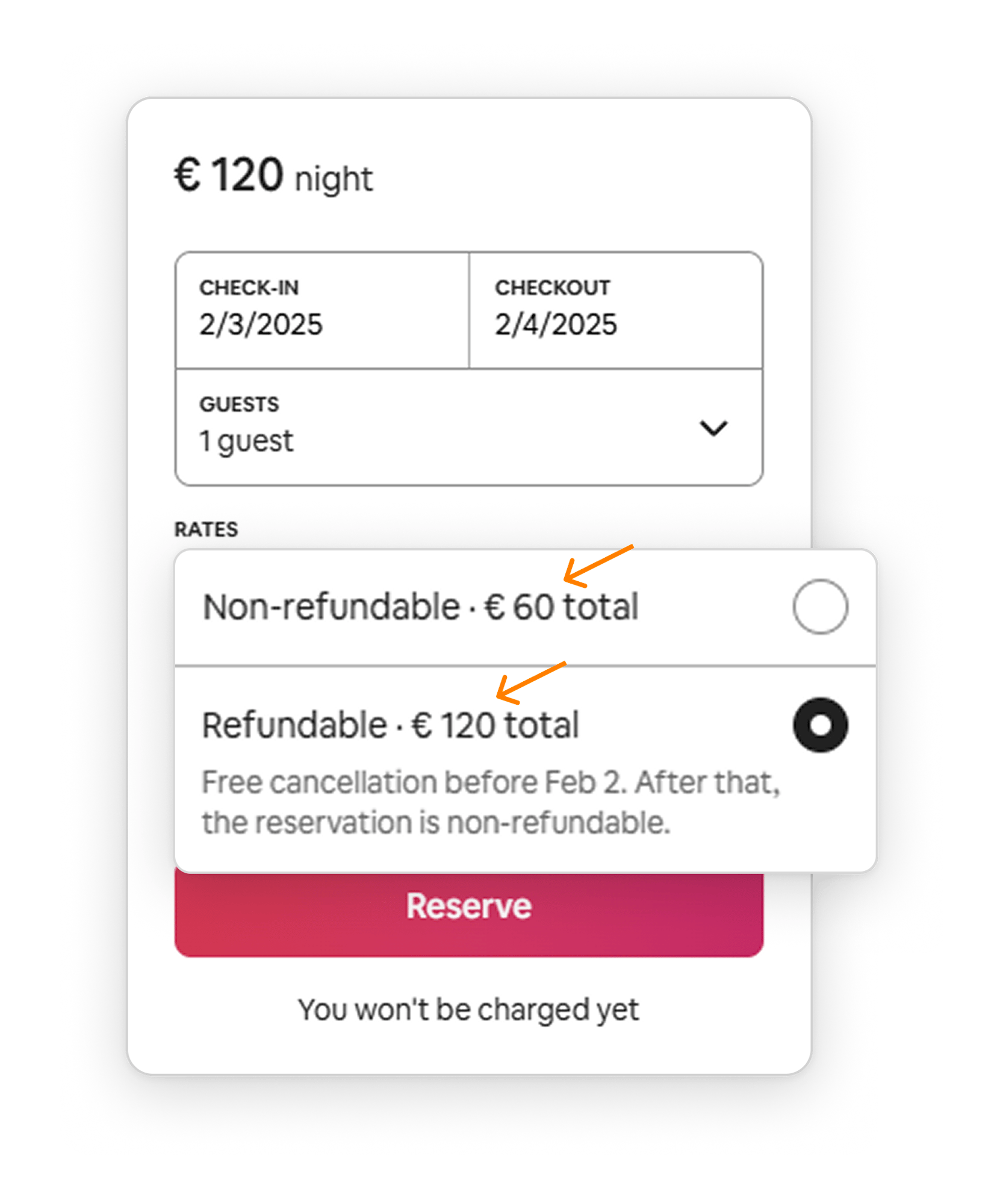This screenshot has height=1204, width=997.
Task: Click the white dot inside the selected radio
Action: 820,725
